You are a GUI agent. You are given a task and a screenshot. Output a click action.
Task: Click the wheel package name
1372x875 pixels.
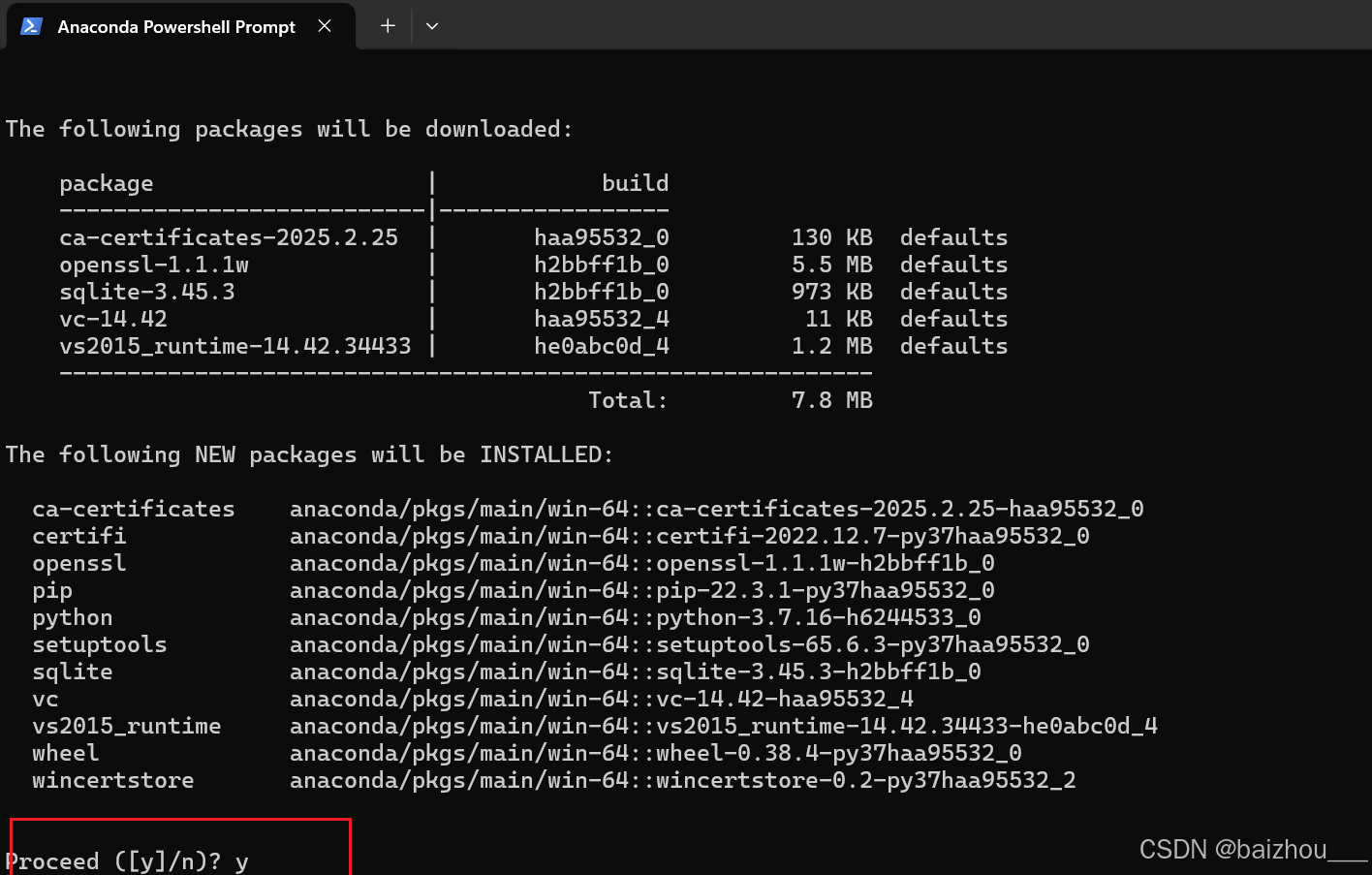[x=65, y=752]
